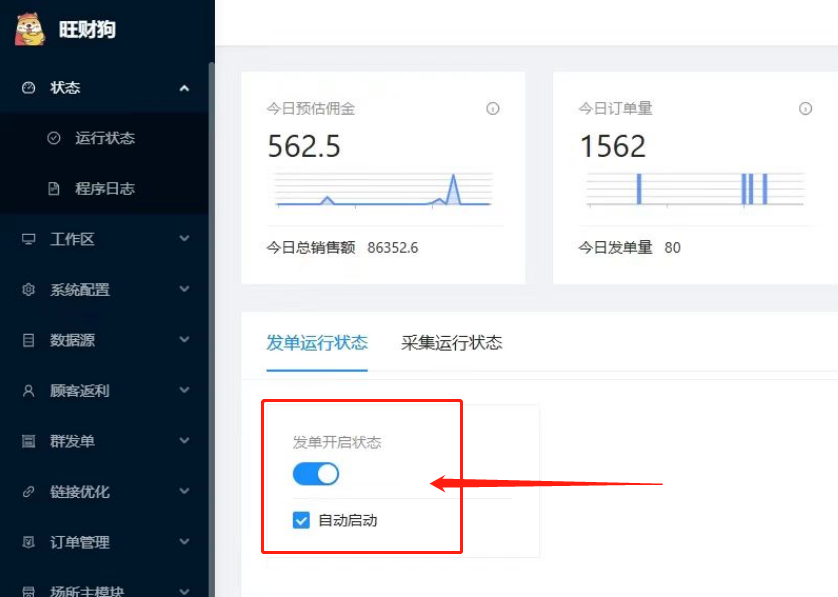Click the info icon beside 今日订单量
This screenshot has height=597, width=838.
click(805, 109)
